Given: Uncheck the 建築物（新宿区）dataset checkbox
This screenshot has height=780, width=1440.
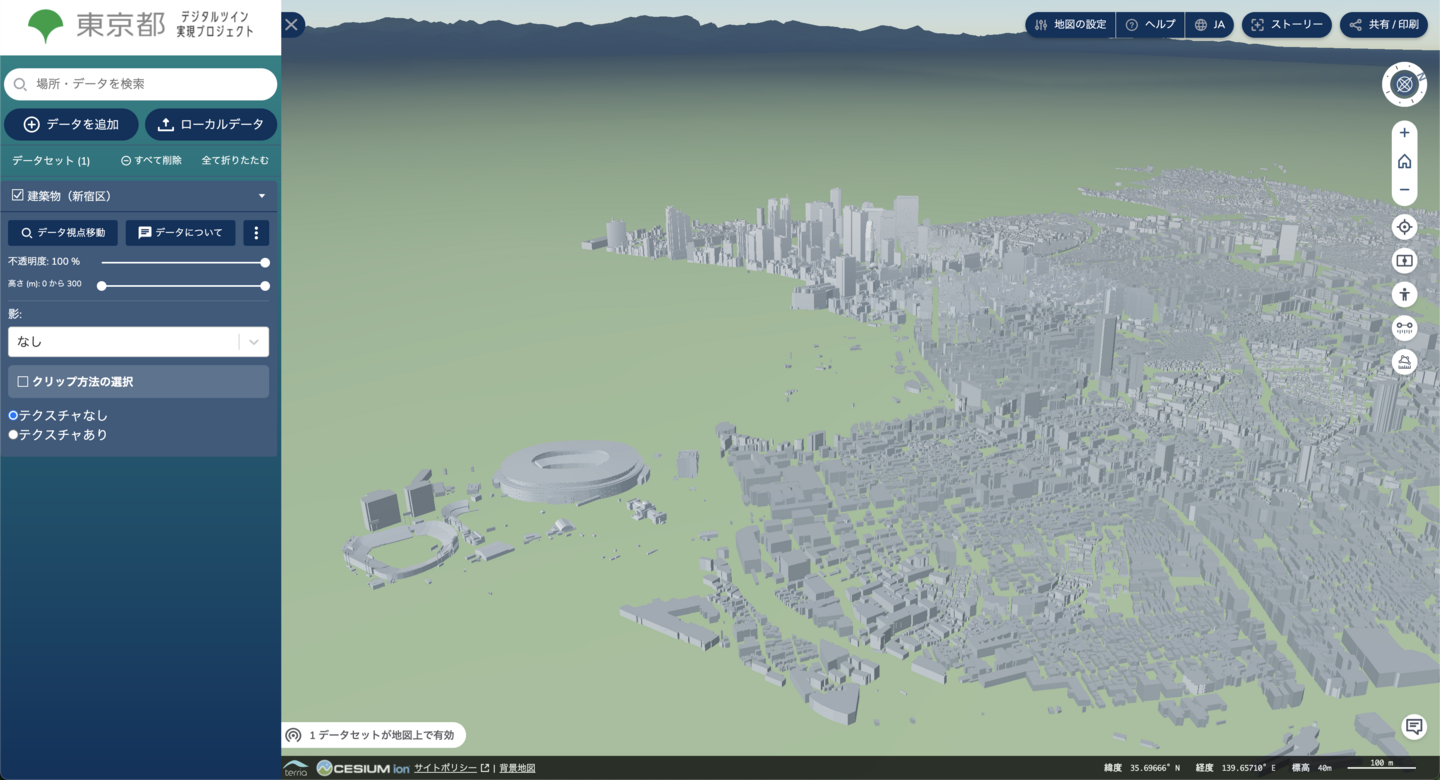Looking at the screenshot, I should coord(17,196).
